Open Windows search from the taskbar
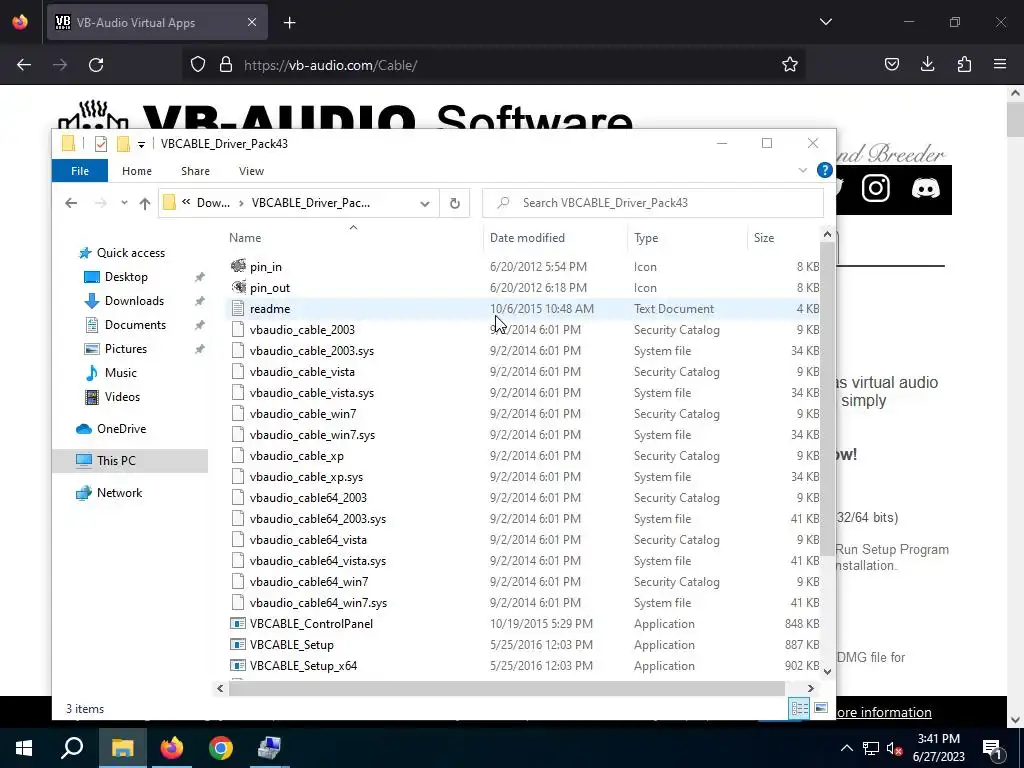 (72, 748)
